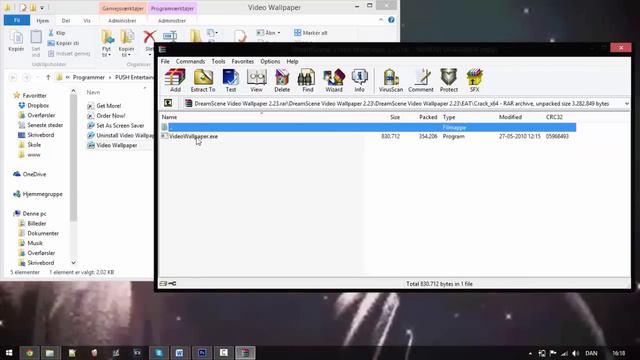The height and width of the screenshot is (360, 640).
Task: Open the blue Fil tab in Explorer
Action: point(17,20)
